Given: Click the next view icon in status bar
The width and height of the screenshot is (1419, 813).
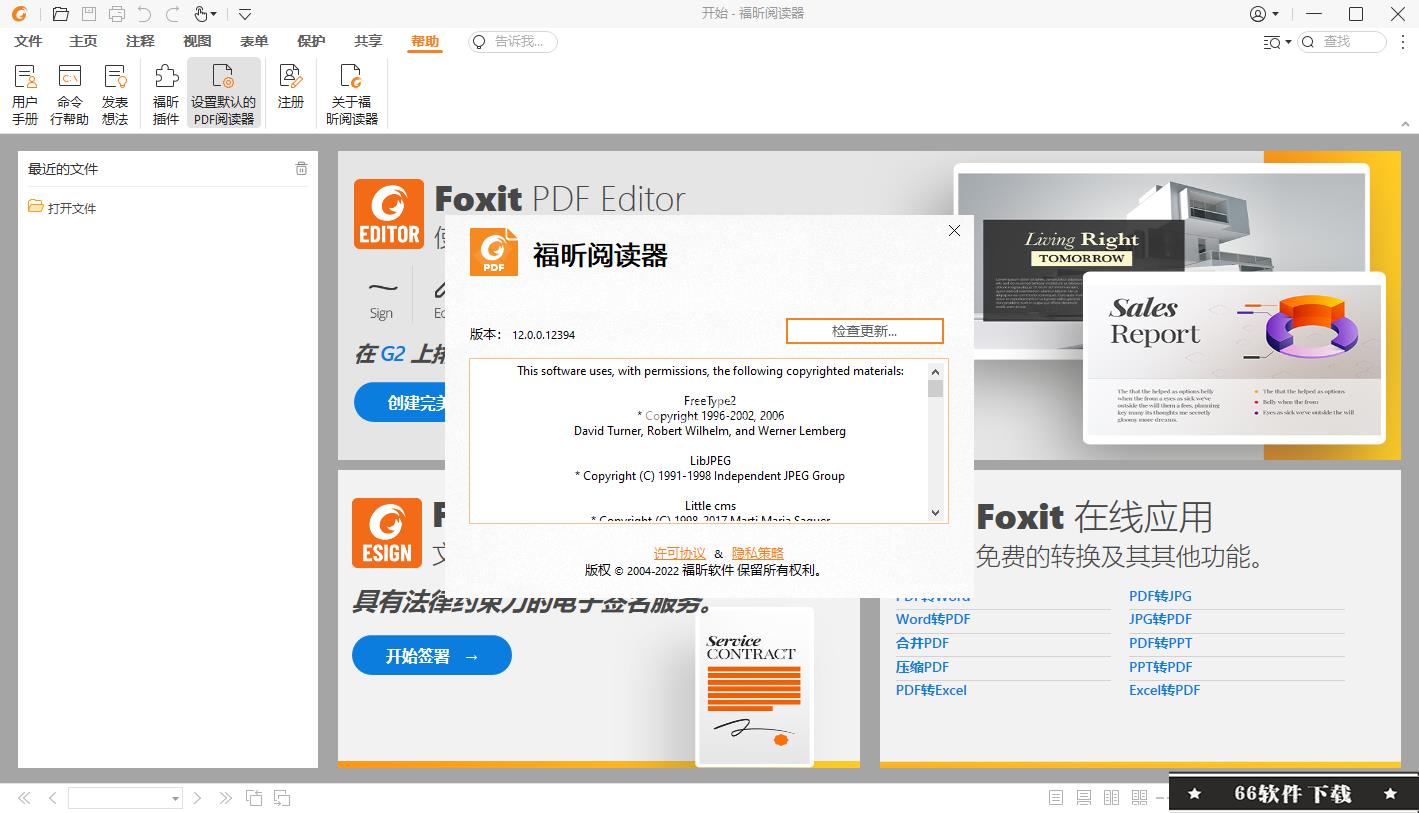Looking at the screenshot, I should [282, 798].
